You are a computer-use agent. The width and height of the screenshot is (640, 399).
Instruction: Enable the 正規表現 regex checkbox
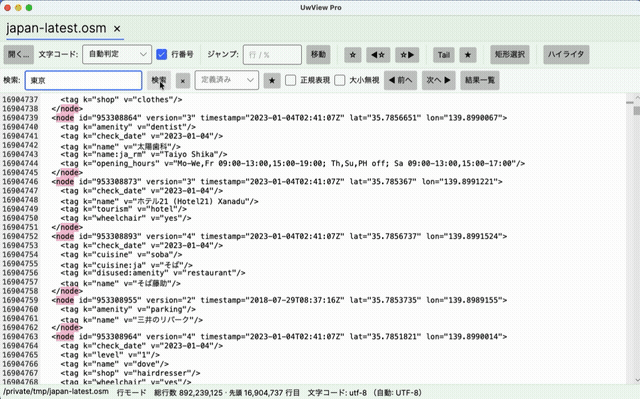(291, 80)
